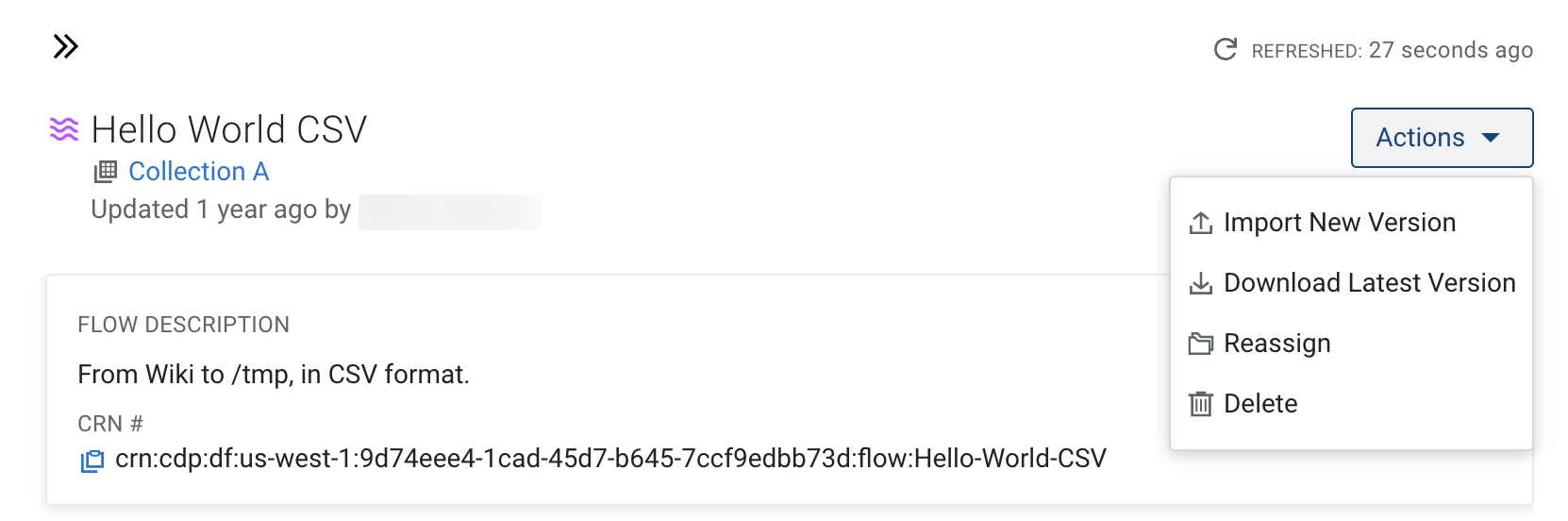Open the Actions dropdown button
The width and height of the screenshot is (1568, 521).
point(1420,138)
